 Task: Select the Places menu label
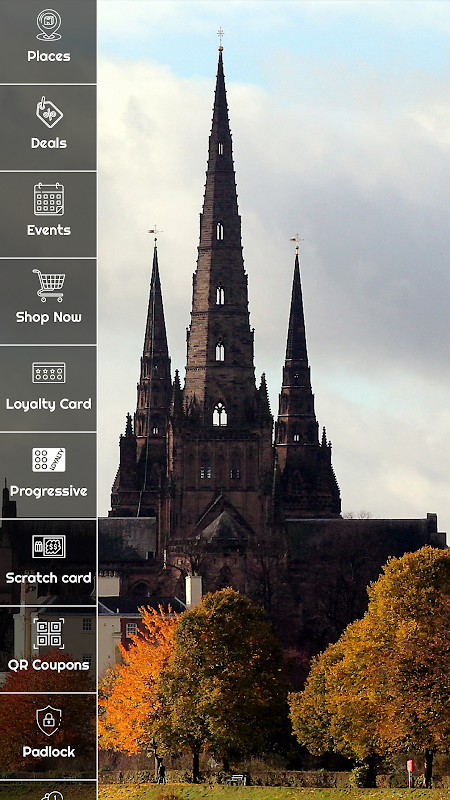pos(48,56)
